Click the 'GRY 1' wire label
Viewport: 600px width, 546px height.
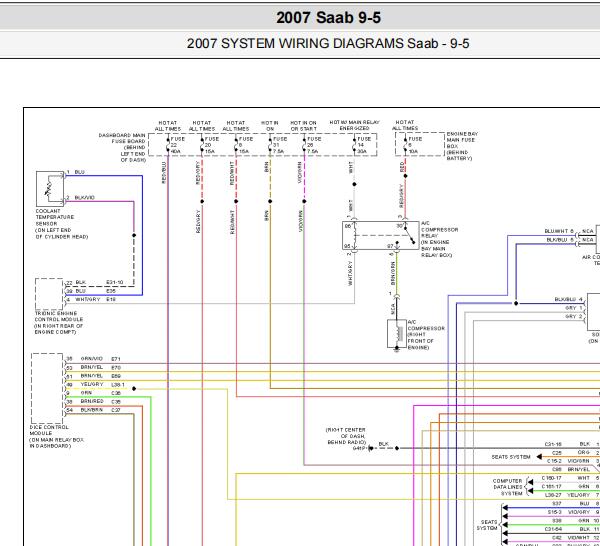coord(574,308)
